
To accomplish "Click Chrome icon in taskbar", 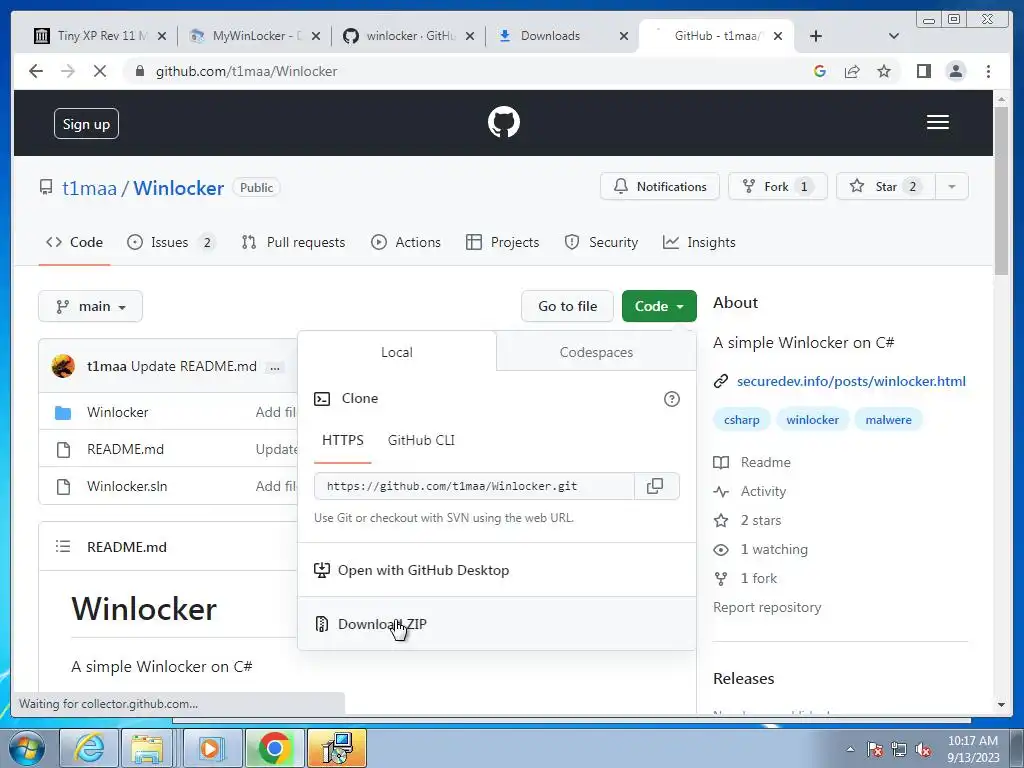I will 274,748.
